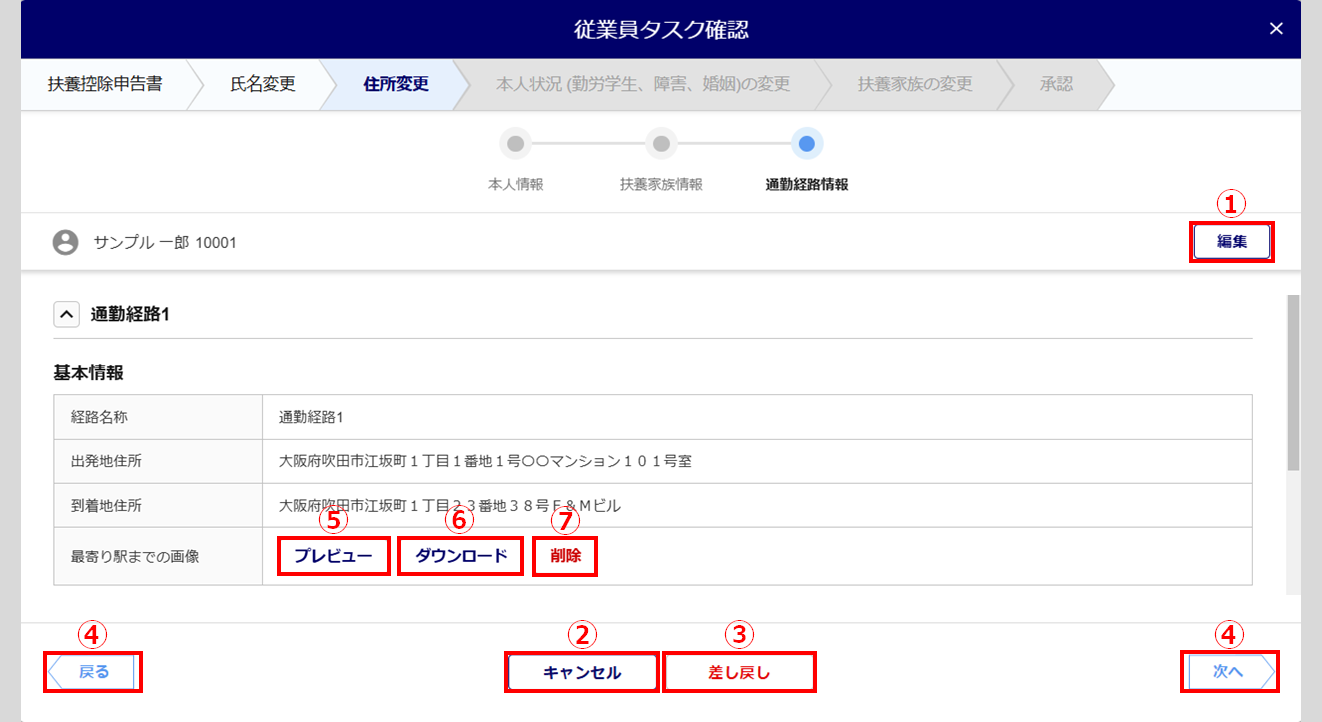Delete the image with 削除 button

(x=565, y=556)
